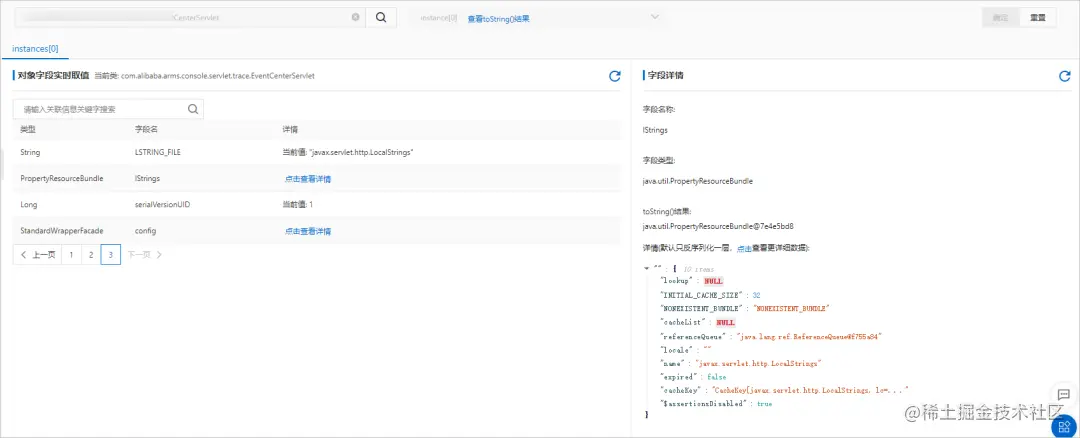Open the chat feedback icon at bottom right
This screenshot has height=438, width=1080.
tap(1063, 395)
